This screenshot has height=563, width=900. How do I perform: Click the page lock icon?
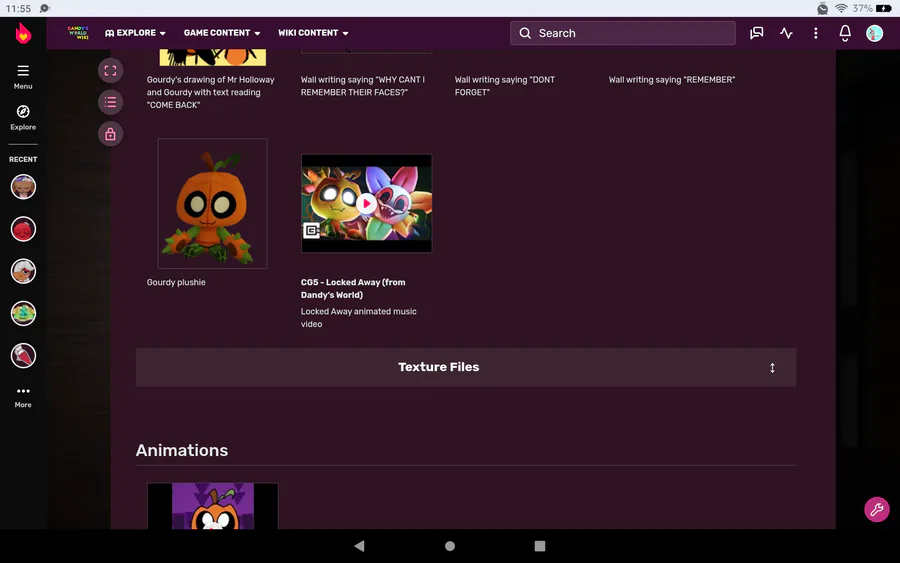[x=110, y=134]
